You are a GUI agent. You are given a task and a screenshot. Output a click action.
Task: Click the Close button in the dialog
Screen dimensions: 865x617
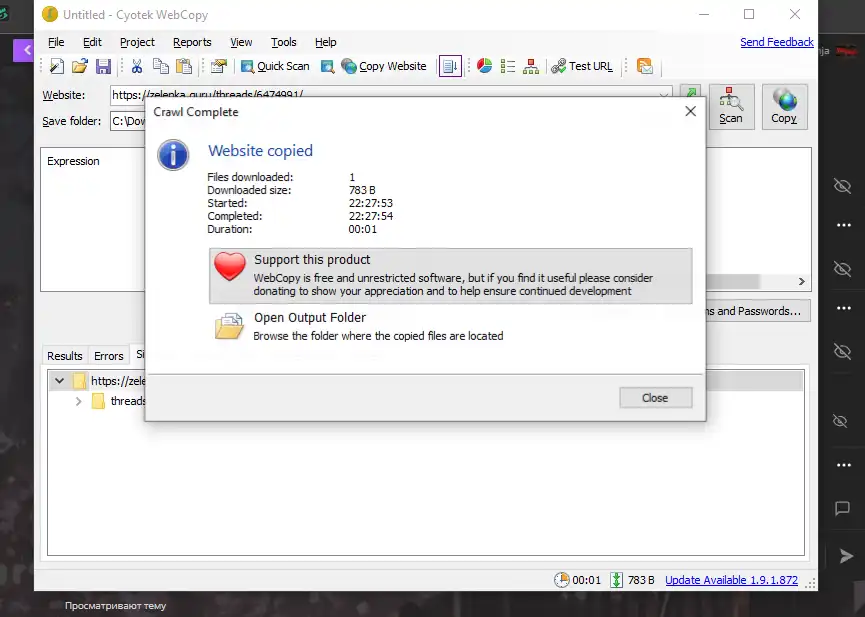(x=655, y=398)
